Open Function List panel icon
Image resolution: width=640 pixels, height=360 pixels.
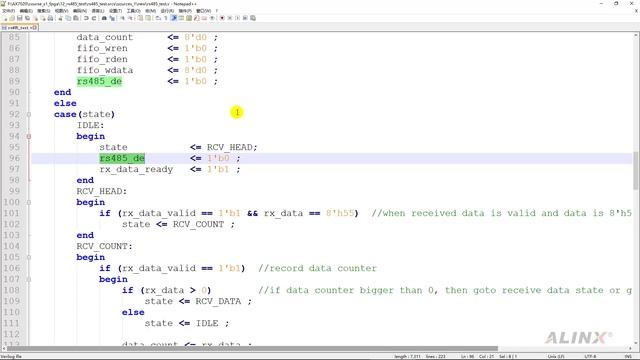[x=196, y=18]
